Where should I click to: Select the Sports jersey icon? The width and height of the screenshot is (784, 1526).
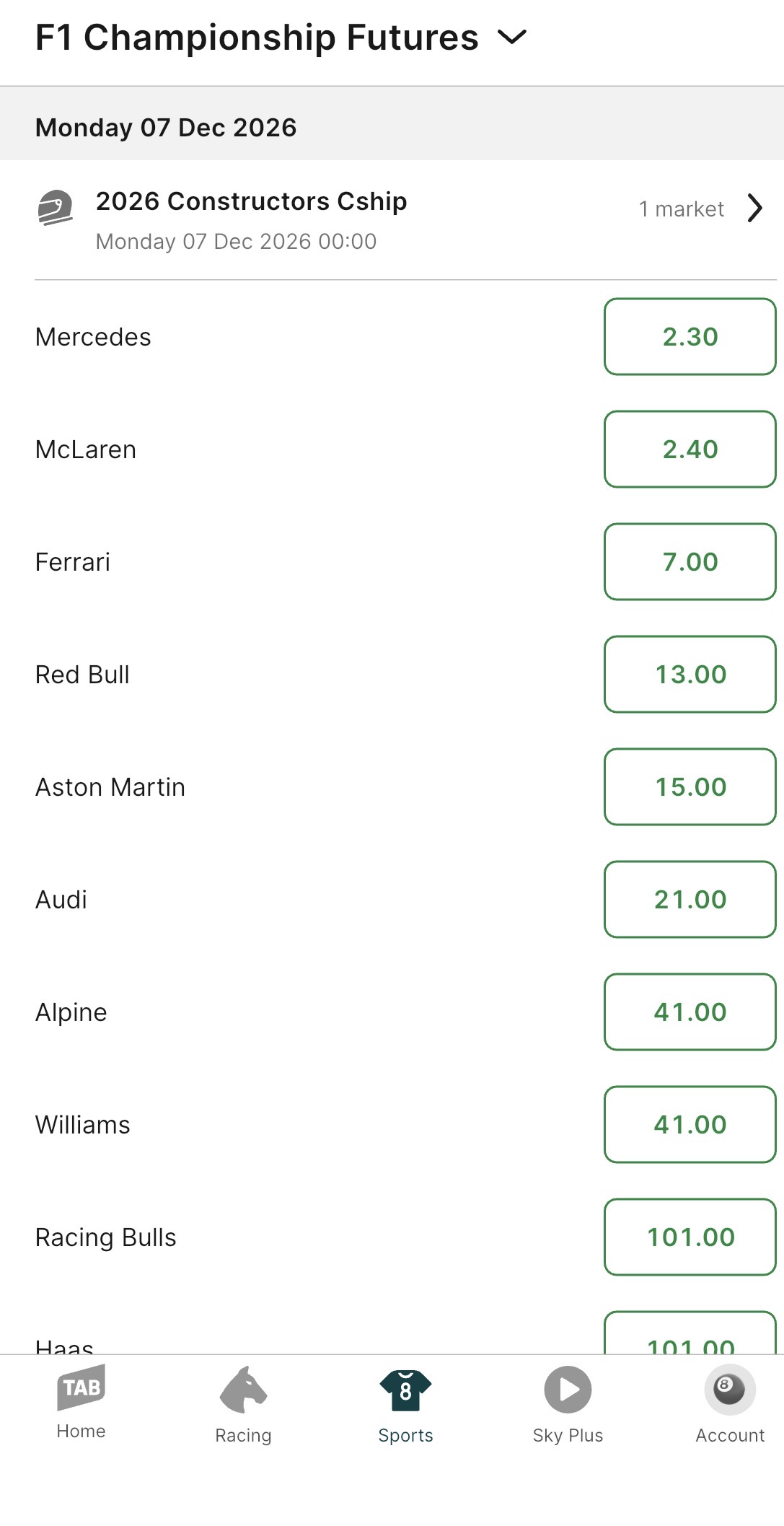[x=405, y=1390]
